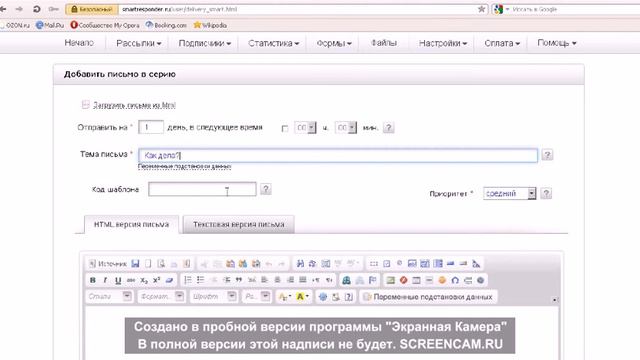Screen dimensions: 640x360
Task: Click the Replace icon
Action: pyautogui.click(x=313, y=264)
